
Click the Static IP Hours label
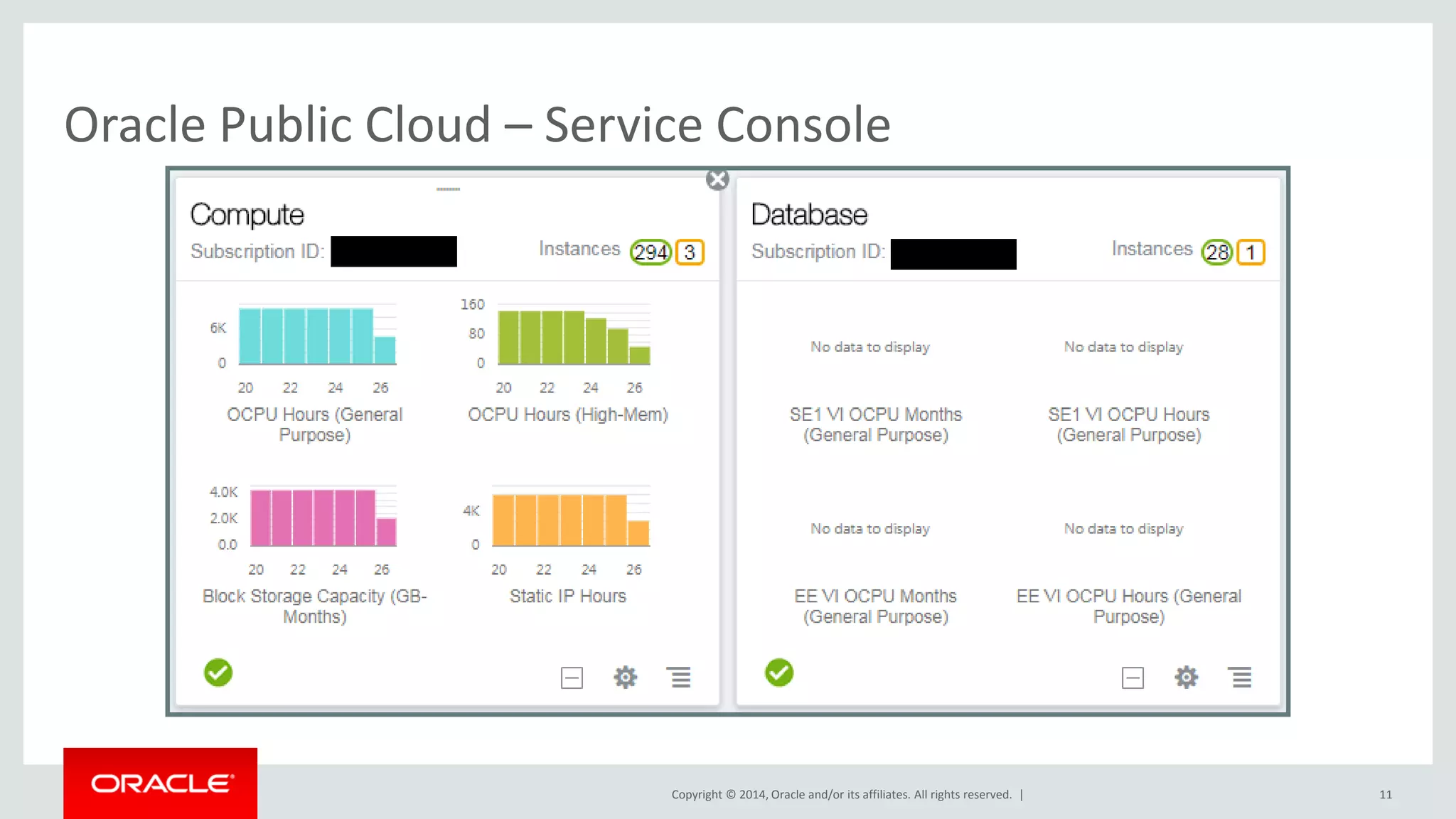click(x=568, y=596)
